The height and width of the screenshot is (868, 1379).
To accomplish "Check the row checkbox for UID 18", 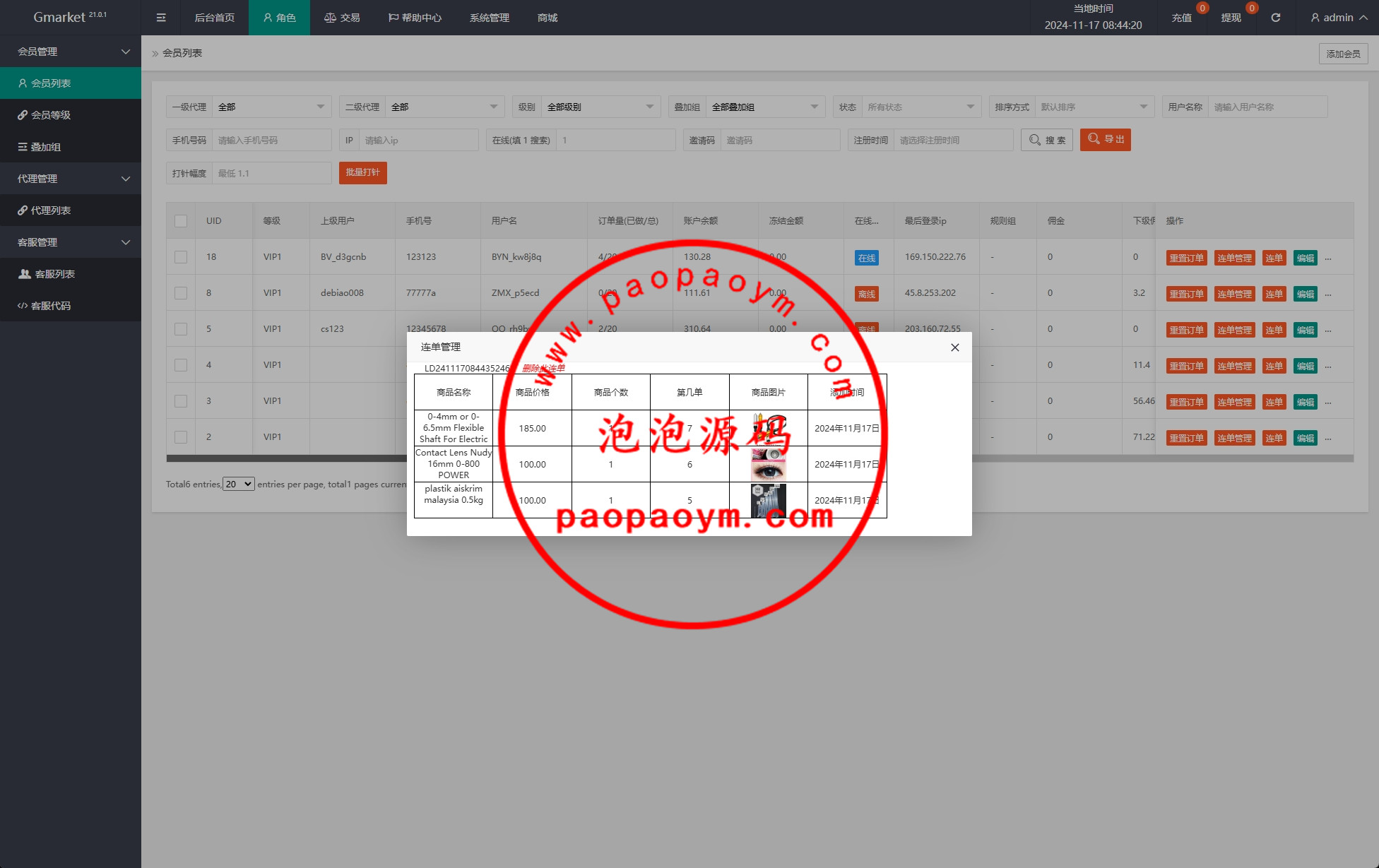I will (181, 257).
